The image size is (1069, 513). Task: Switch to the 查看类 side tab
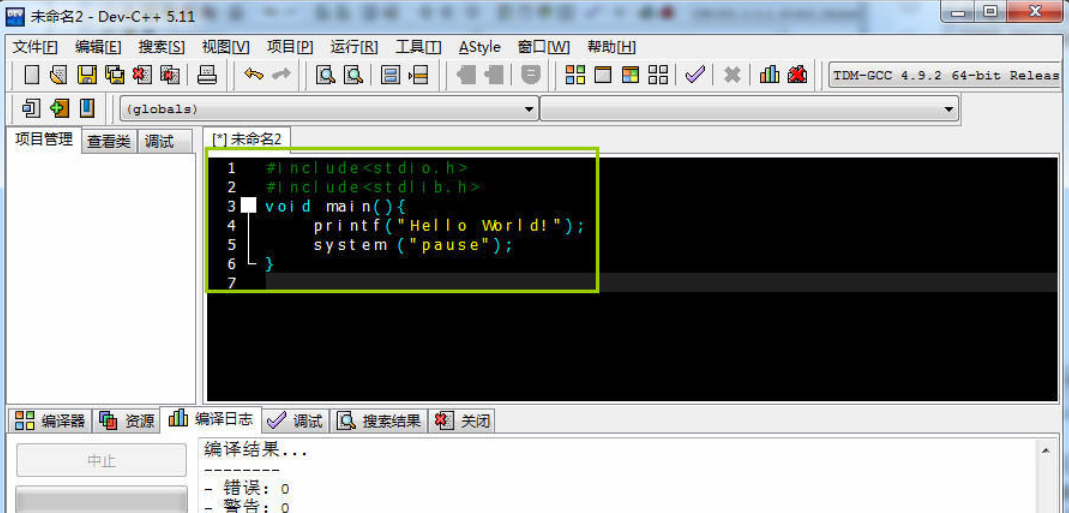108,141
